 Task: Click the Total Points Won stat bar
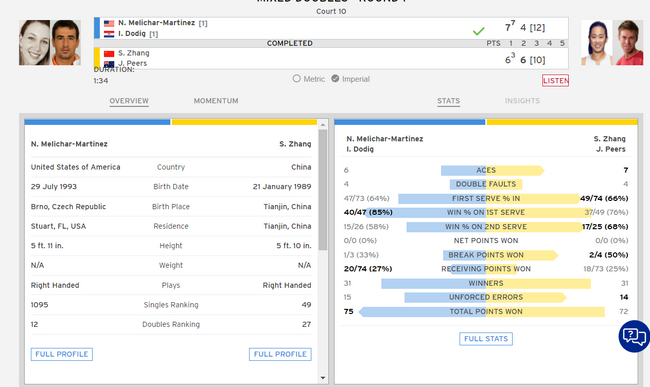(x=482, y=312)
